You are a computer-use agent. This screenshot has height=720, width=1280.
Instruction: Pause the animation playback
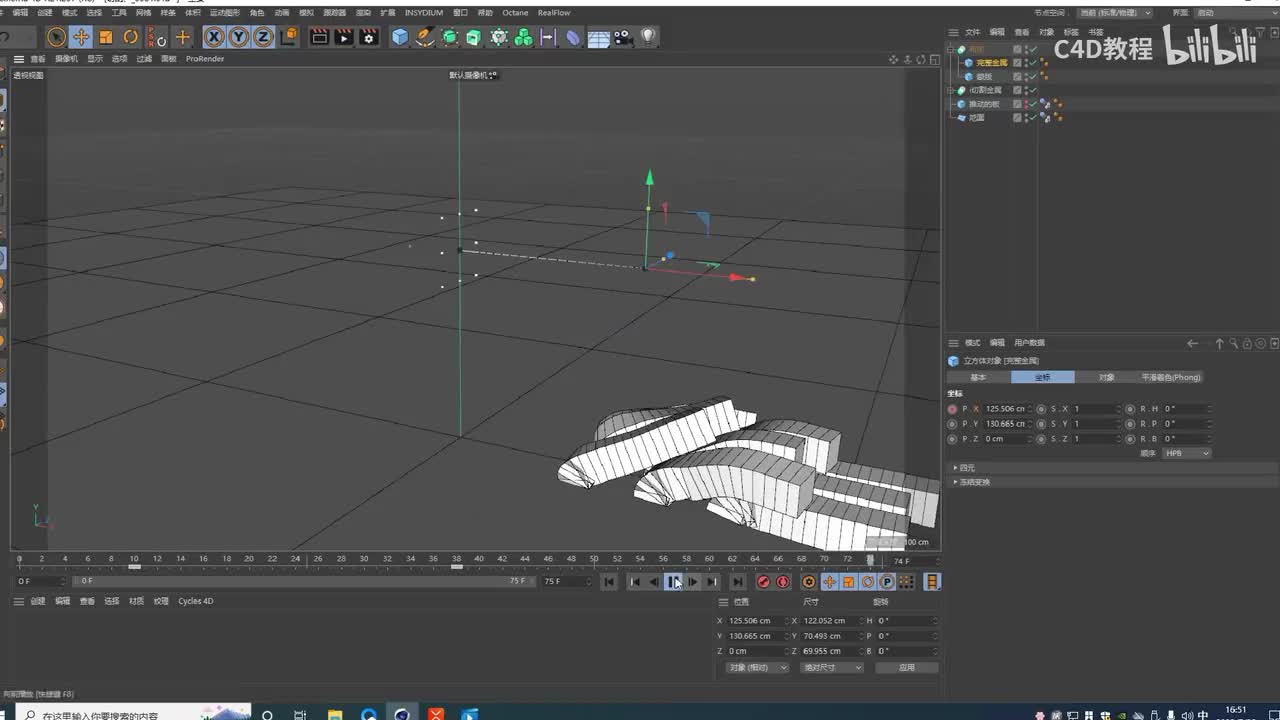tap(673, 582)
